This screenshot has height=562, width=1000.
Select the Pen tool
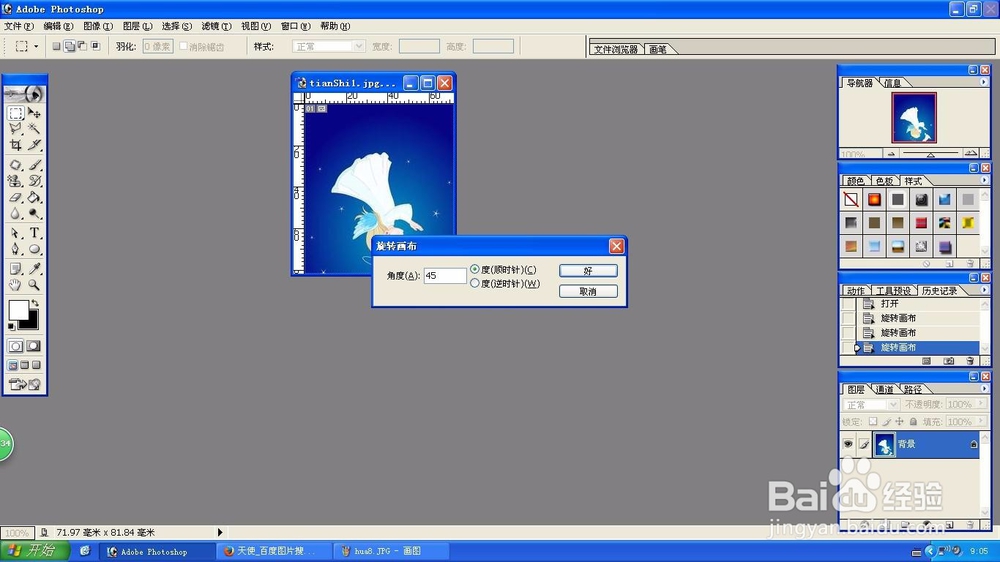16,249
